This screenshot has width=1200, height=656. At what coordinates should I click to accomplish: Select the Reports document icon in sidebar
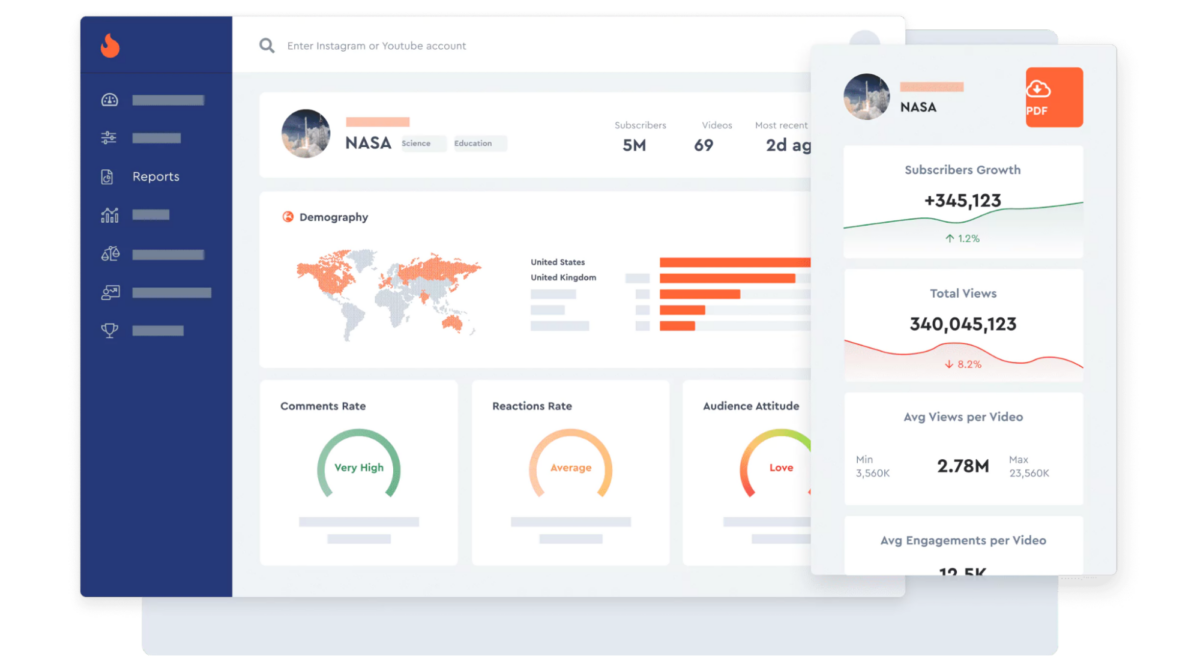pos(109,176)
